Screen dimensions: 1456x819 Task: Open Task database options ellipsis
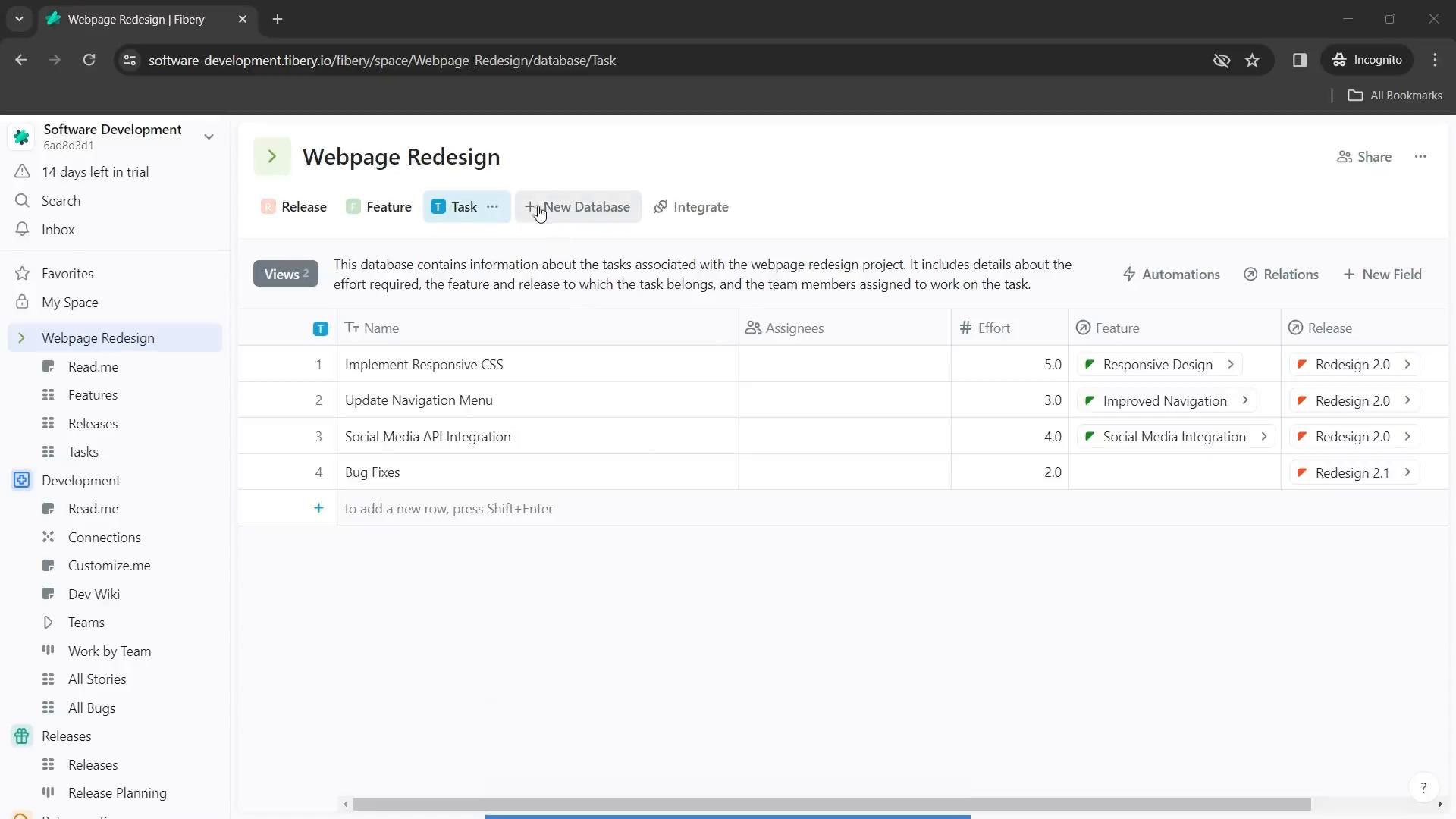pyautogui.click(x=492, y=206)
